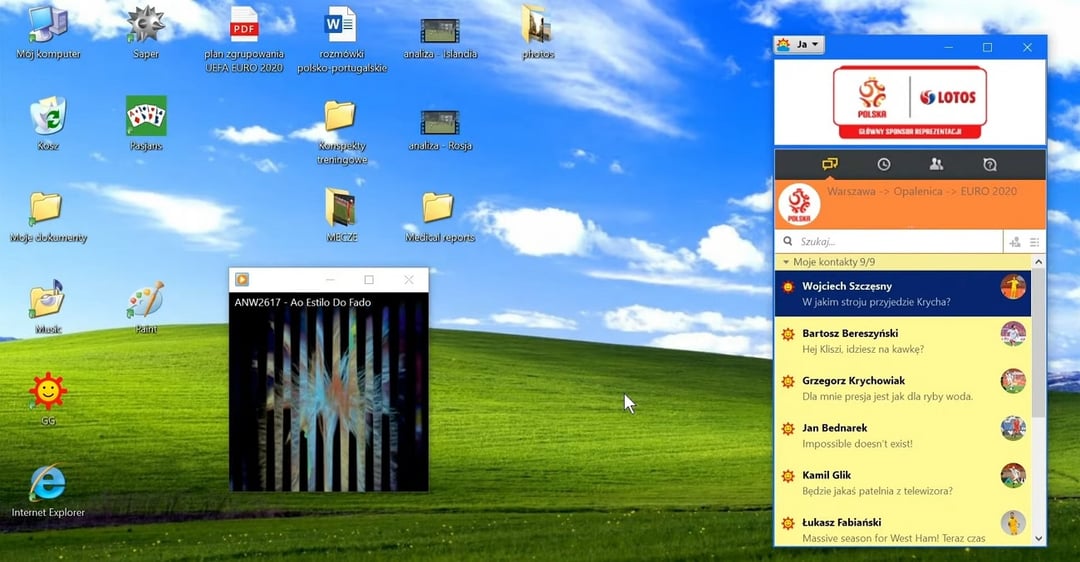1080x562 pixels.
Task: Click the Polska profile avatar
Action: click(x=799, y=204)
